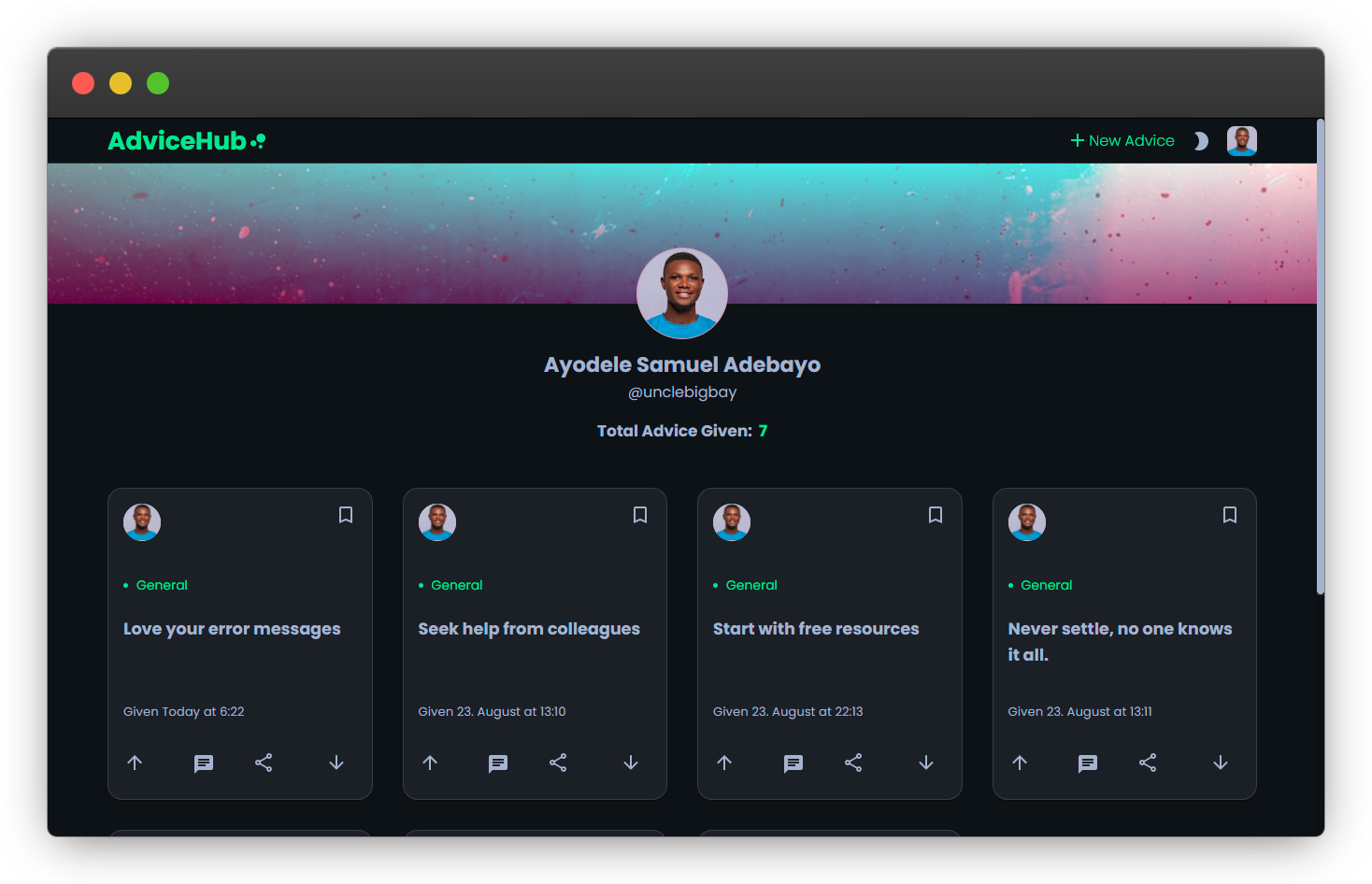
Task: Maximize the window with the green button
Action: [x=158, y=83]
